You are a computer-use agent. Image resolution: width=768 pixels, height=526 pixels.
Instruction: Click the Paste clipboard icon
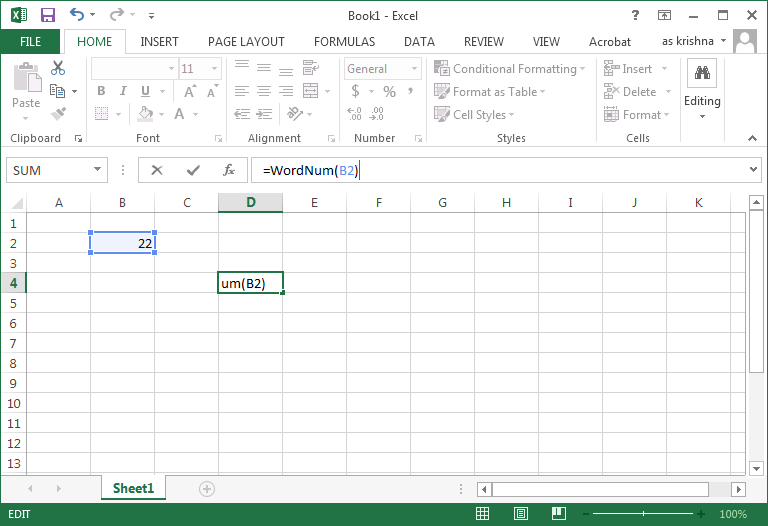26,78
